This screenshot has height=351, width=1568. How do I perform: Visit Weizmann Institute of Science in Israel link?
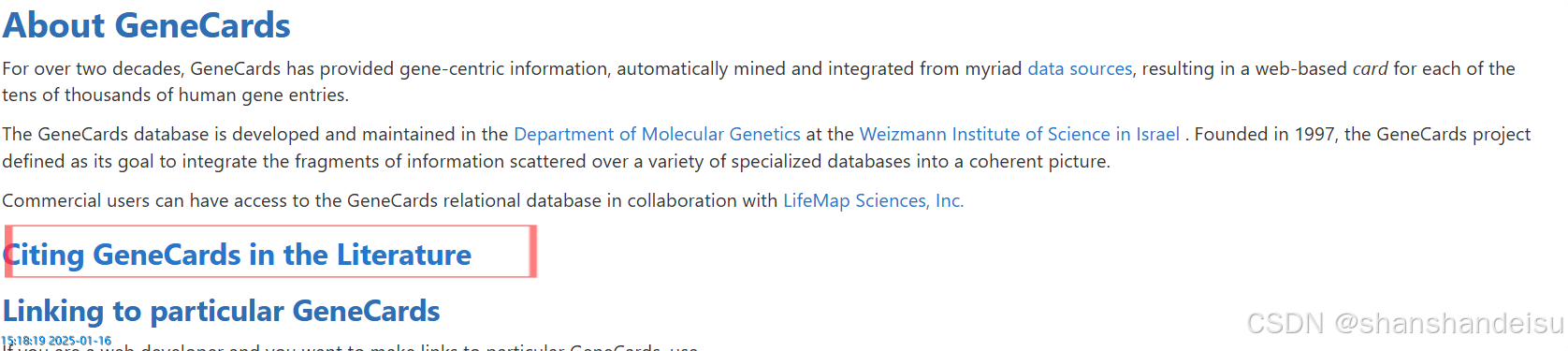pyautogui.click(x=1020, y=134)
